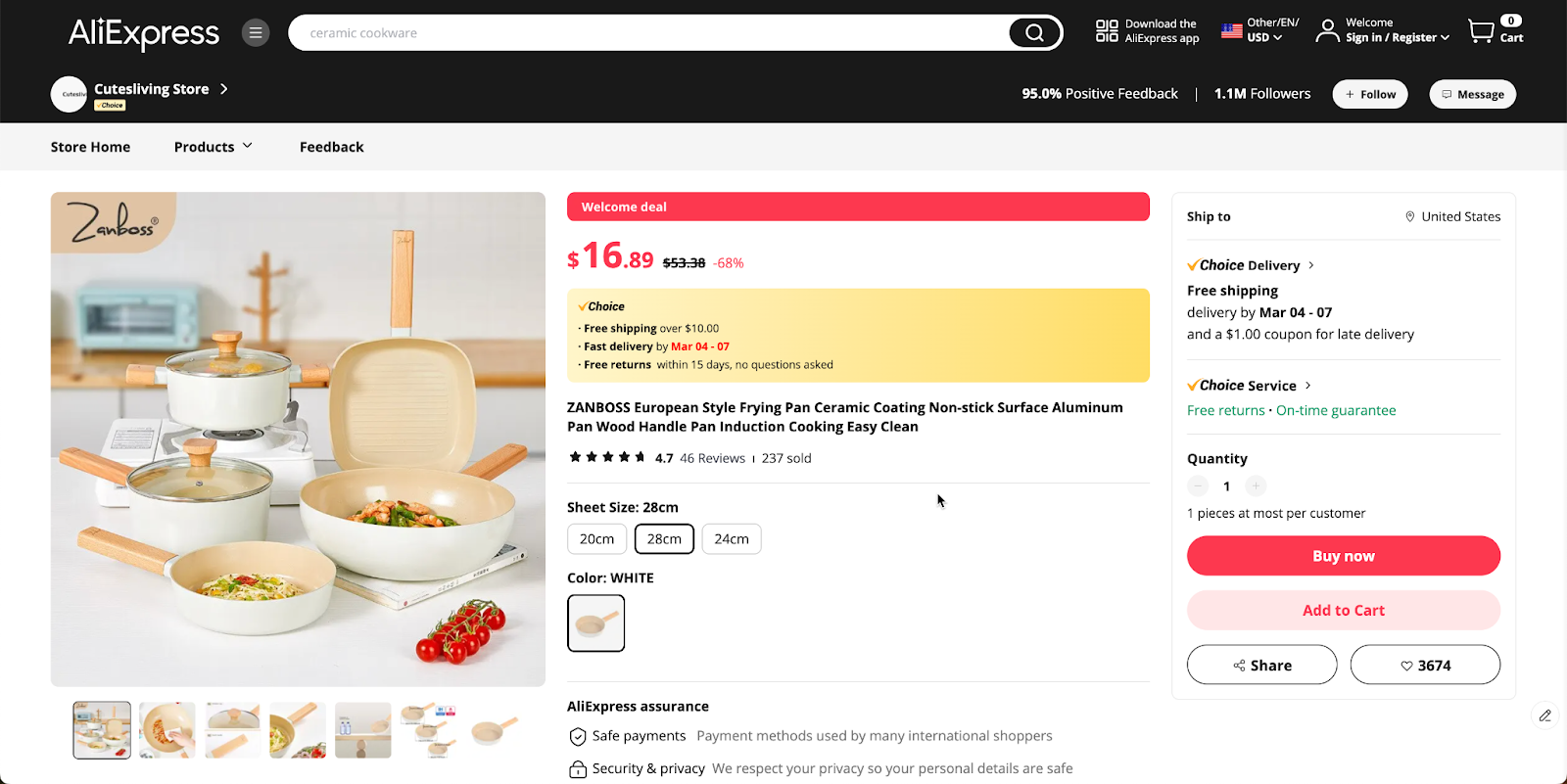Screen dimensions: 1567x784
Task: Click the search magnifier icon
Action: [1033, 31]
